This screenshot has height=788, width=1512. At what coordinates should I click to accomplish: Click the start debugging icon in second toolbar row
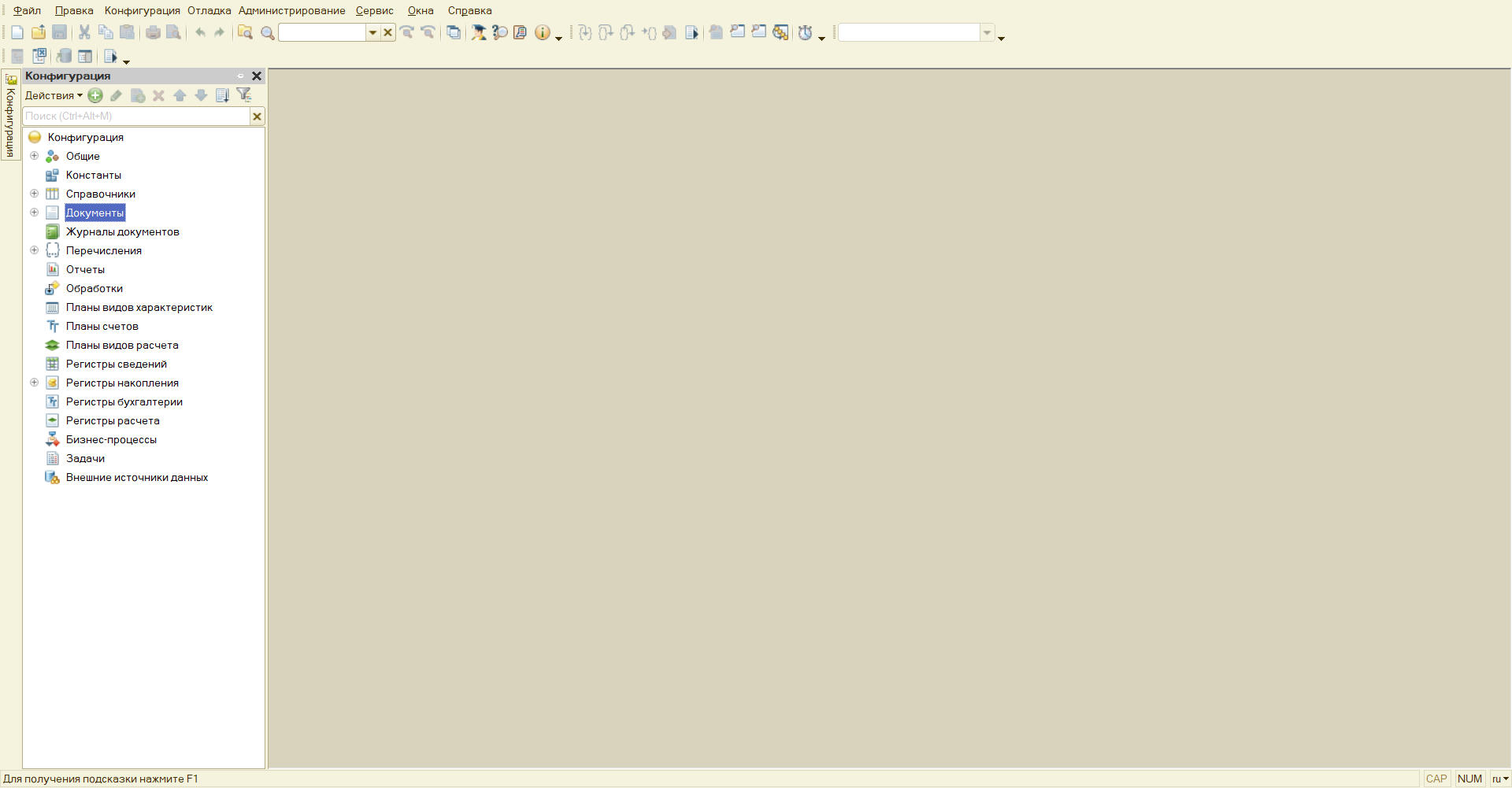tap(110, 56)
